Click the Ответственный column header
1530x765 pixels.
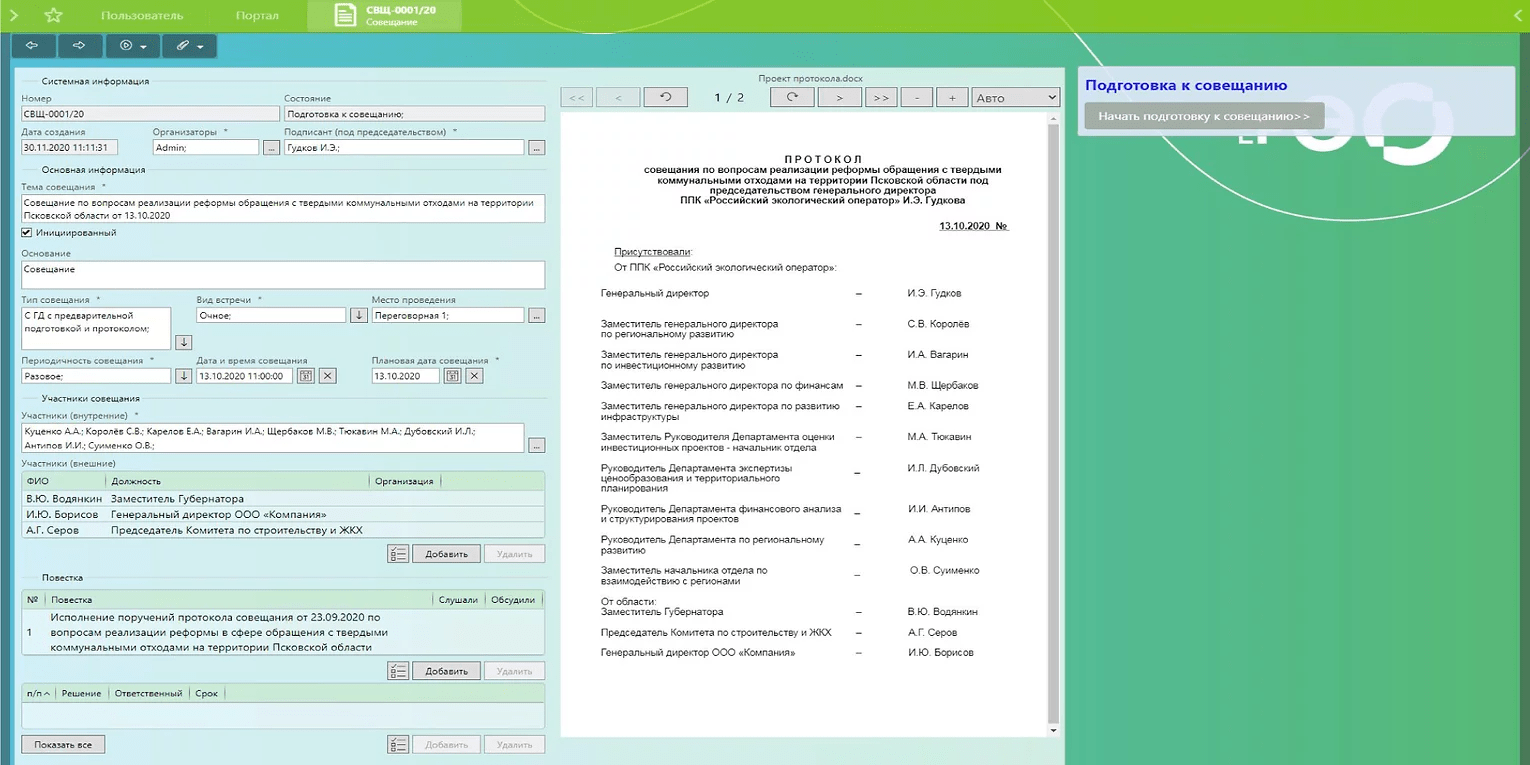point(148,692)
